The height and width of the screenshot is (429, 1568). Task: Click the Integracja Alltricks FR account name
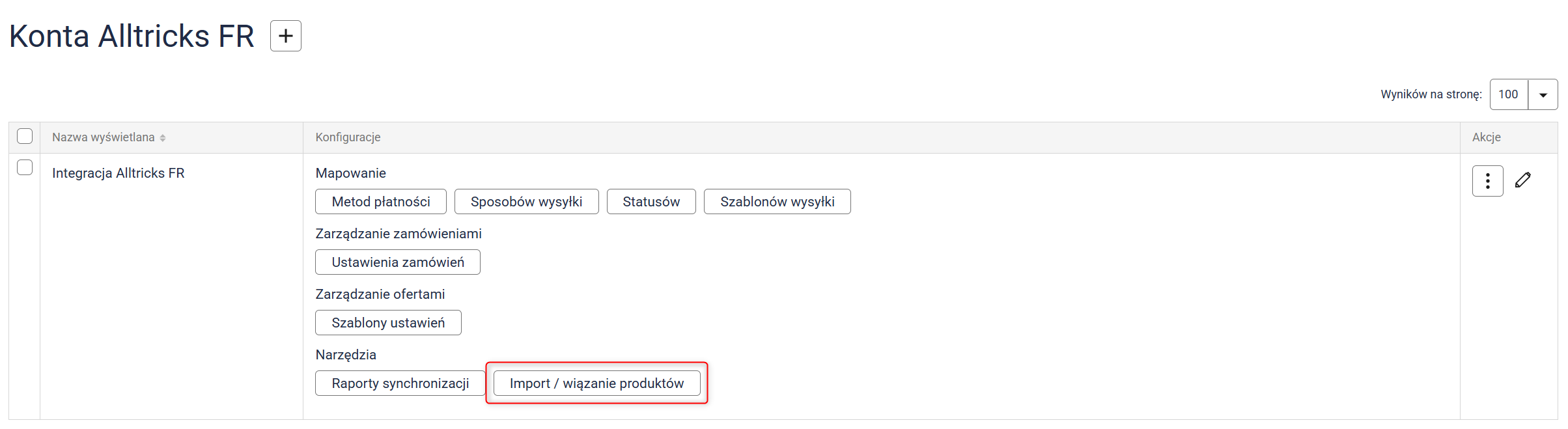click(x=119, y=173)
